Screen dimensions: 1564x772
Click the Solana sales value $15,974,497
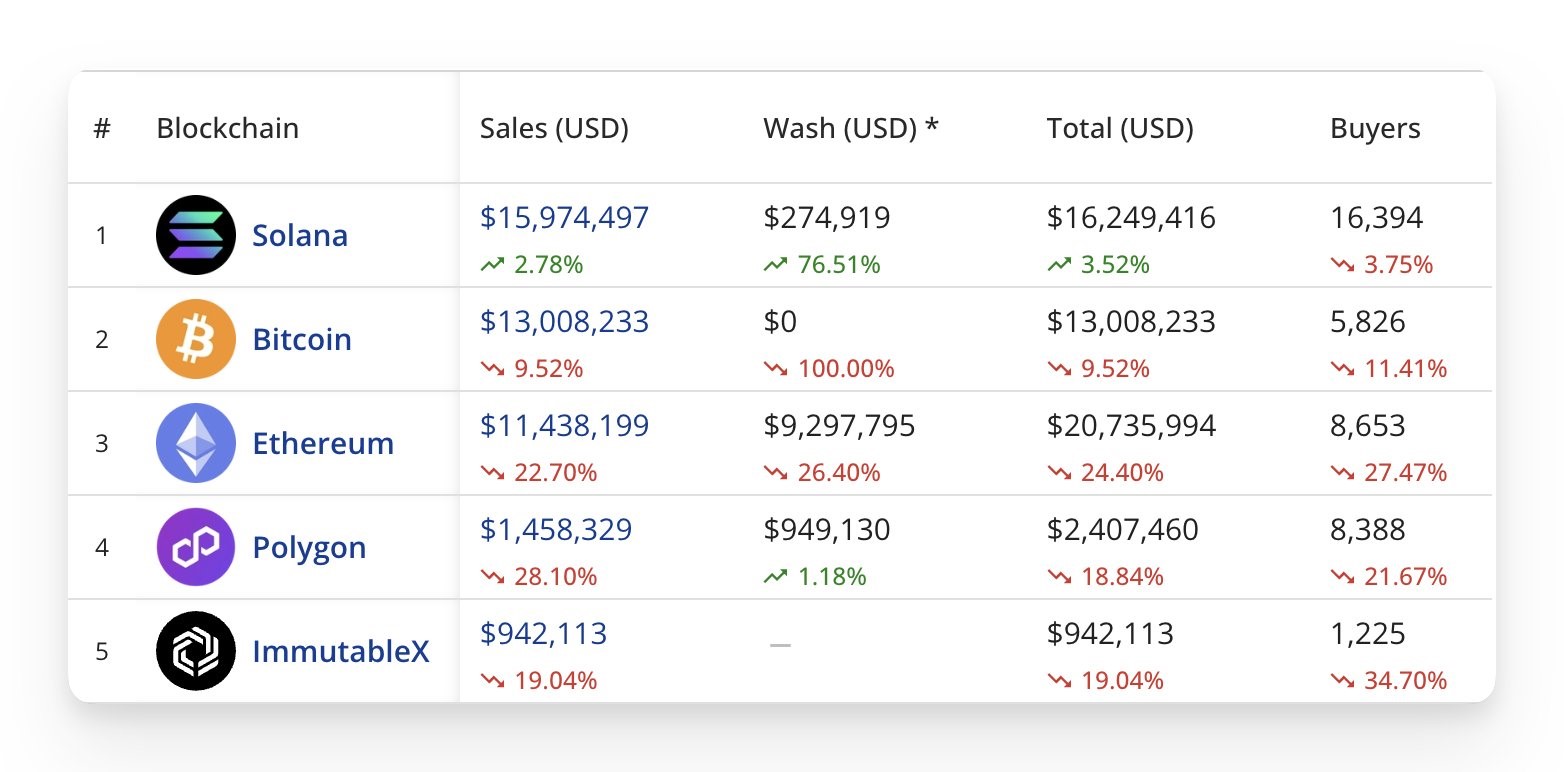[x=564, y=217]
